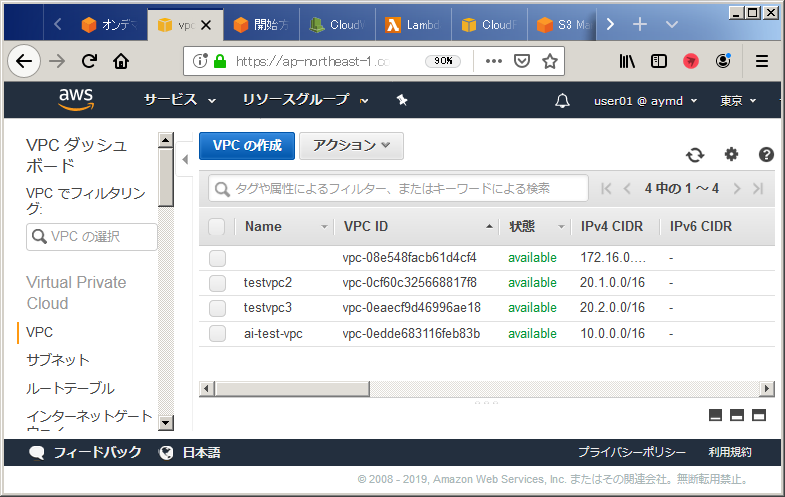The image size is (785, 497).
Task: Check the ai-test-vpc row checkbox
Action: (x=217, y=333)
